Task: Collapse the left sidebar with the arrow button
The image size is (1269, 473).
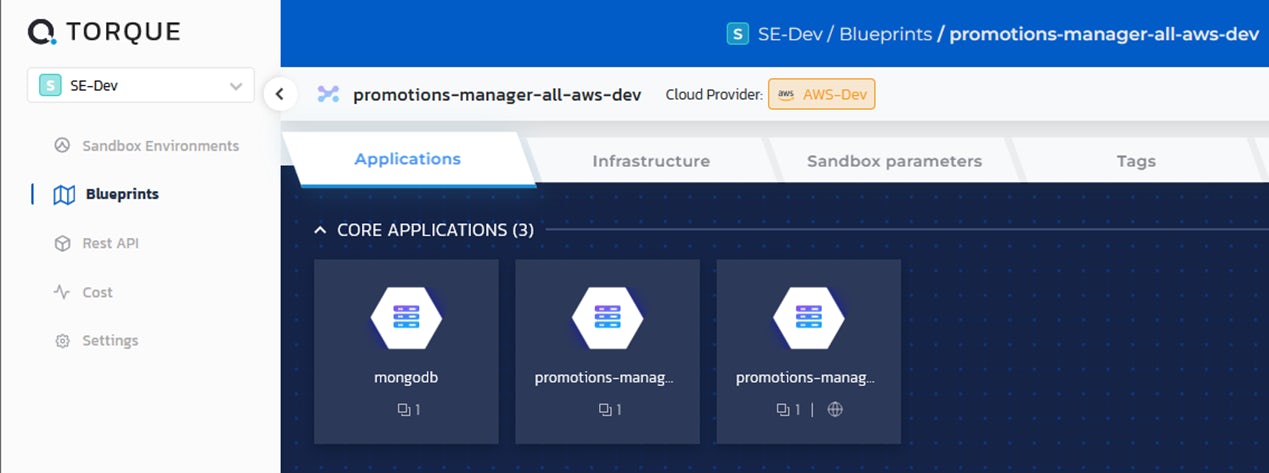Action: point(280,95)
